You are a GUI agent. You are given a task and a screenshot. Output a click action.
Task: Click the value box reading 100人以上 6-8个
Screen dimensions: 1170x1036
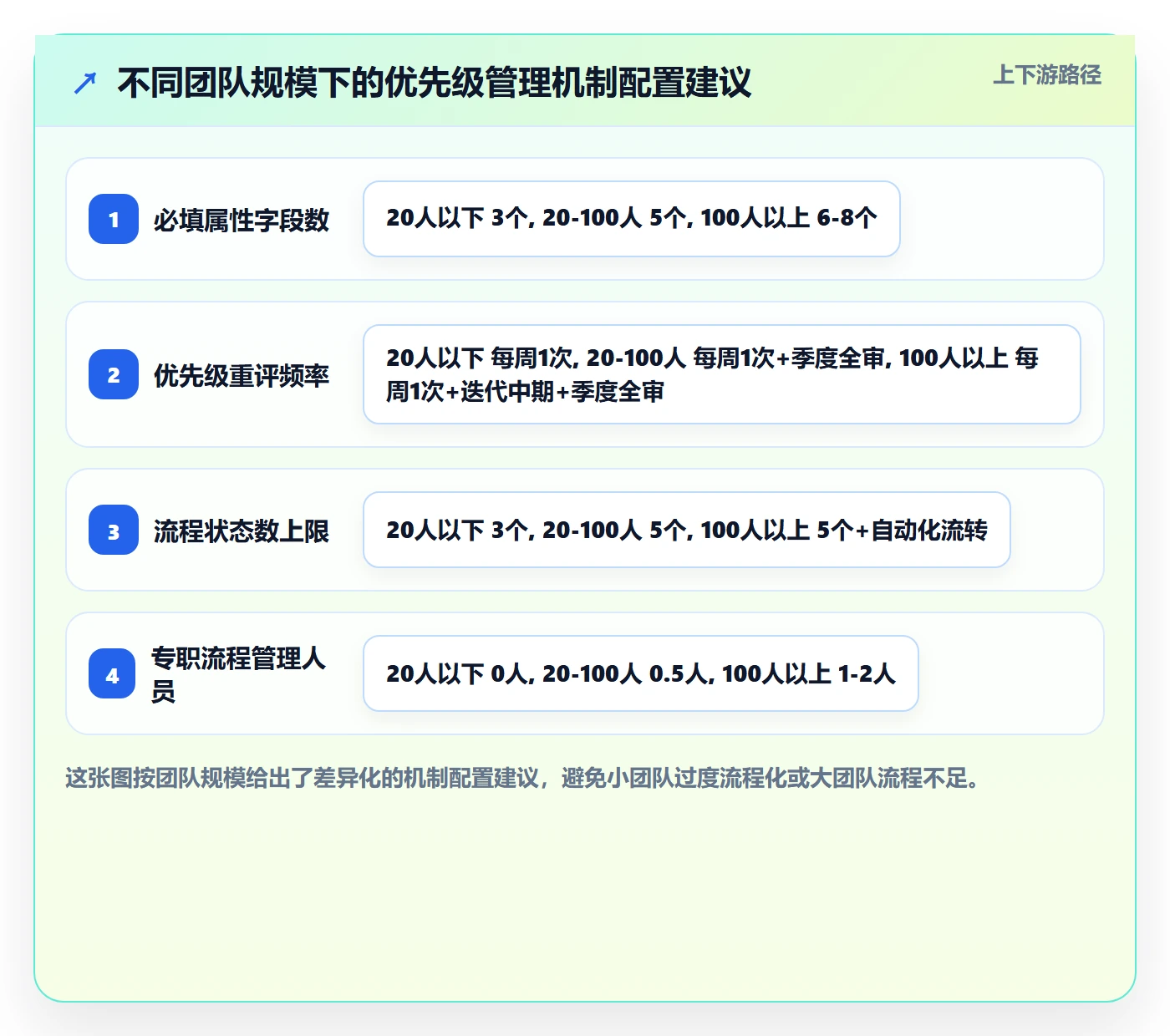tap(632, 219)
